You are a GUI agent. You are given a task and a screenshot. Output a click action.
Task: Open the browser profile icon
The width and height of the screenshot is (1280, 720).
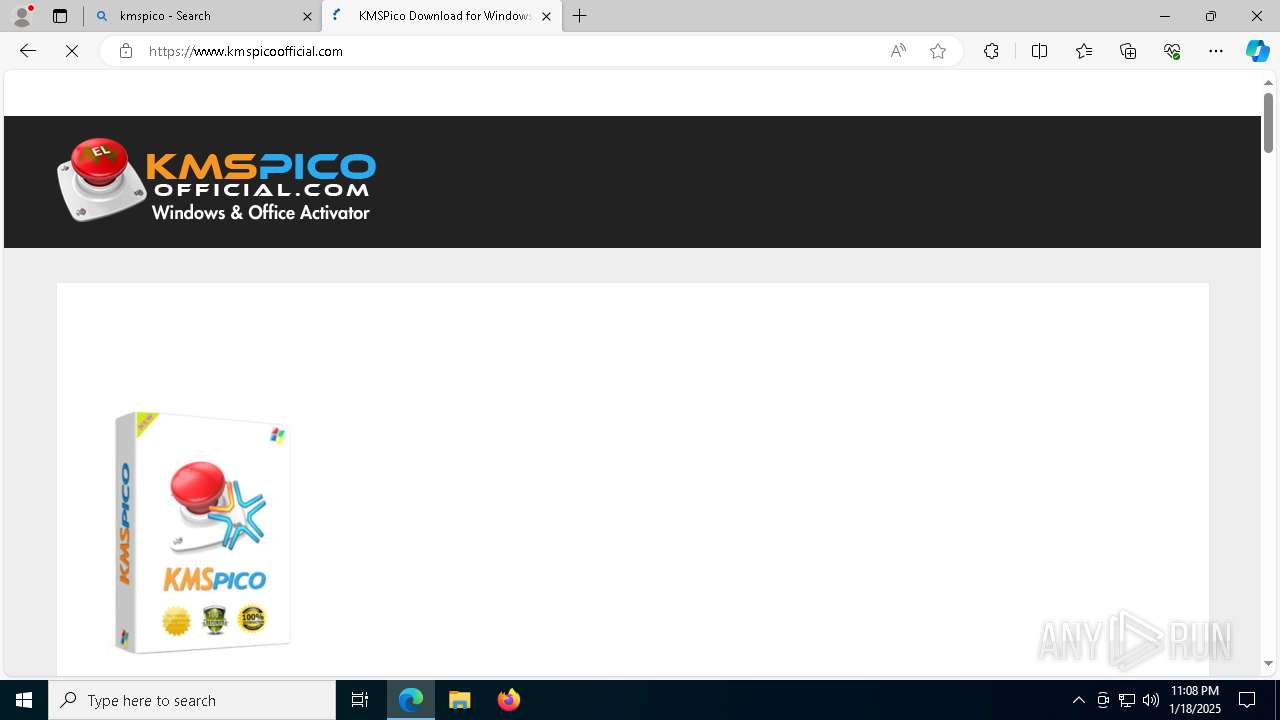(x=22, y=16)
